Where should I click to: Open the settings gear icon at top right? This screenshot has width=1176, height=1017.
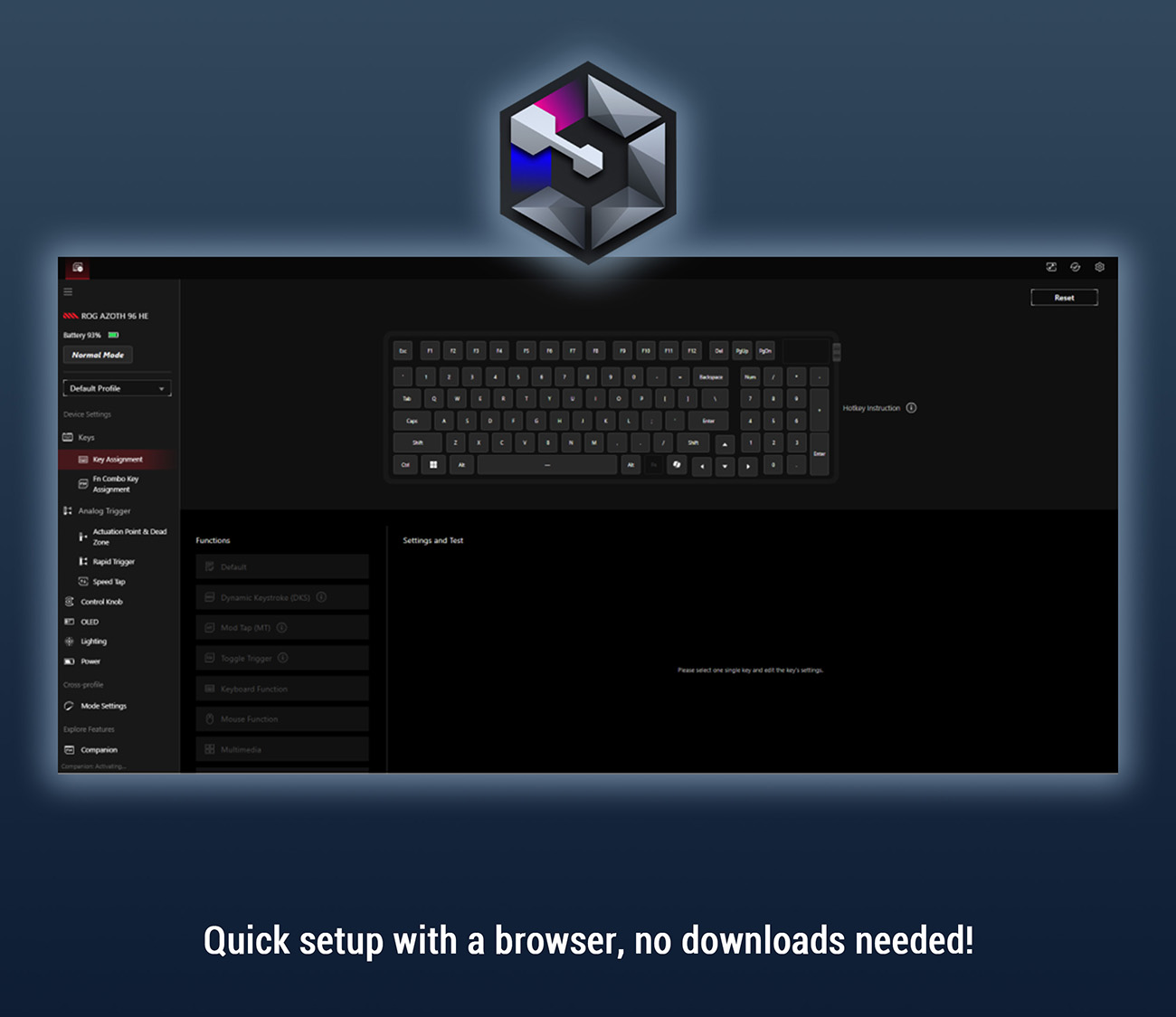pyautogui.click(x=1099, y=267)
